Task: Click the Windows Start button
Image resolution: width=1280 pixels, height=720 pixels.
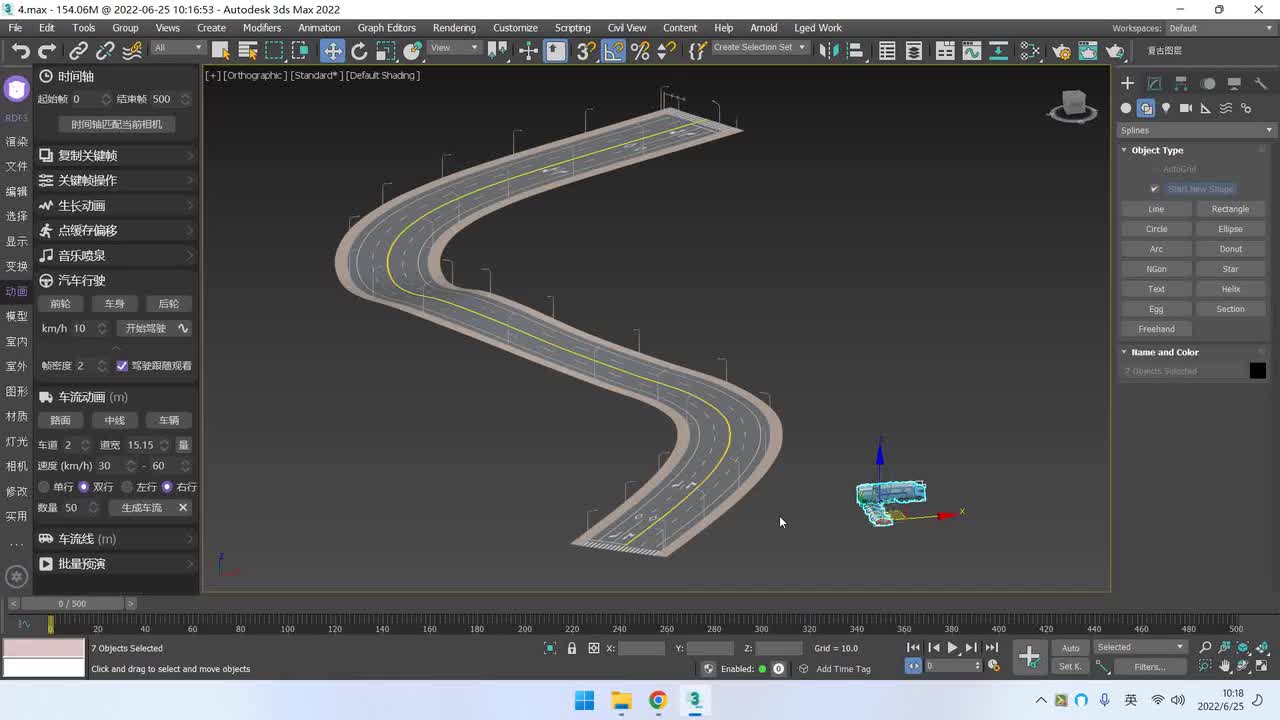Action: [585, 700]
